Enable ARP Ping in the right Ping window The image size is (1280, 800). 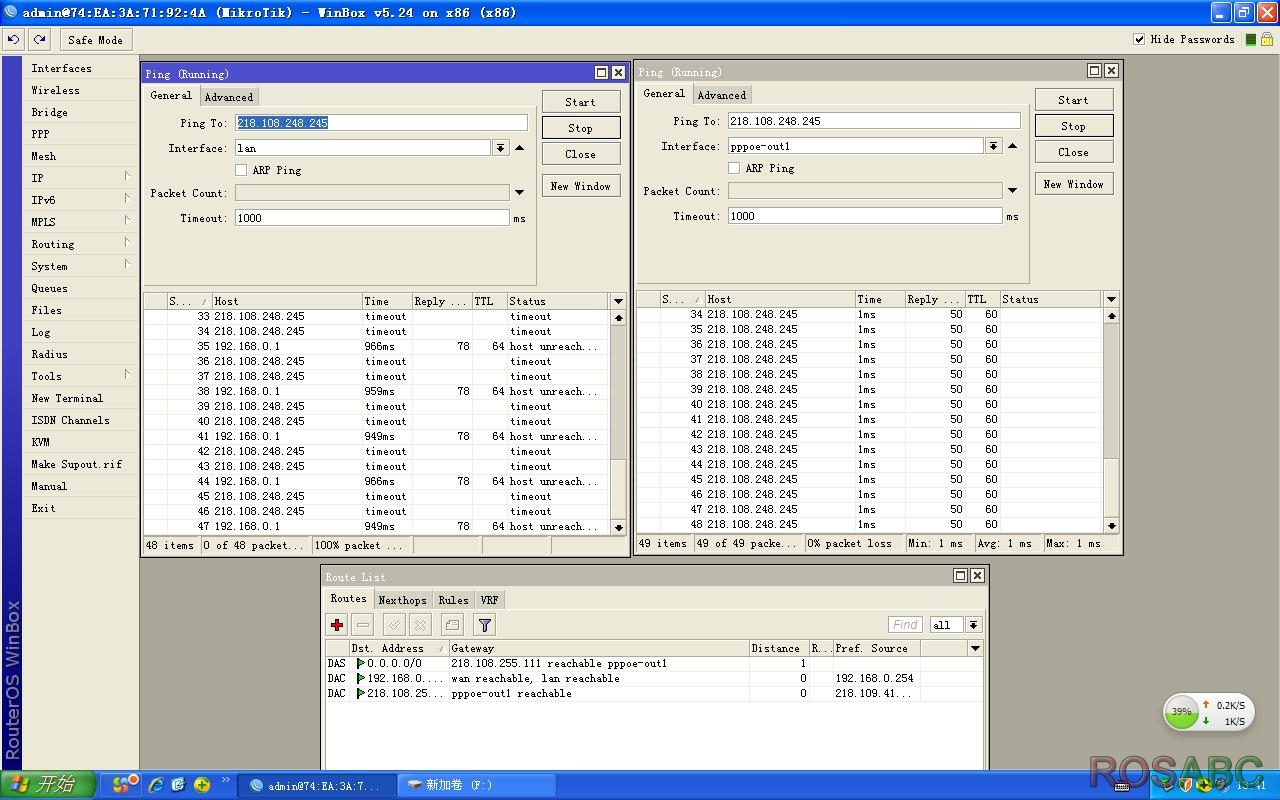(734, 168)
